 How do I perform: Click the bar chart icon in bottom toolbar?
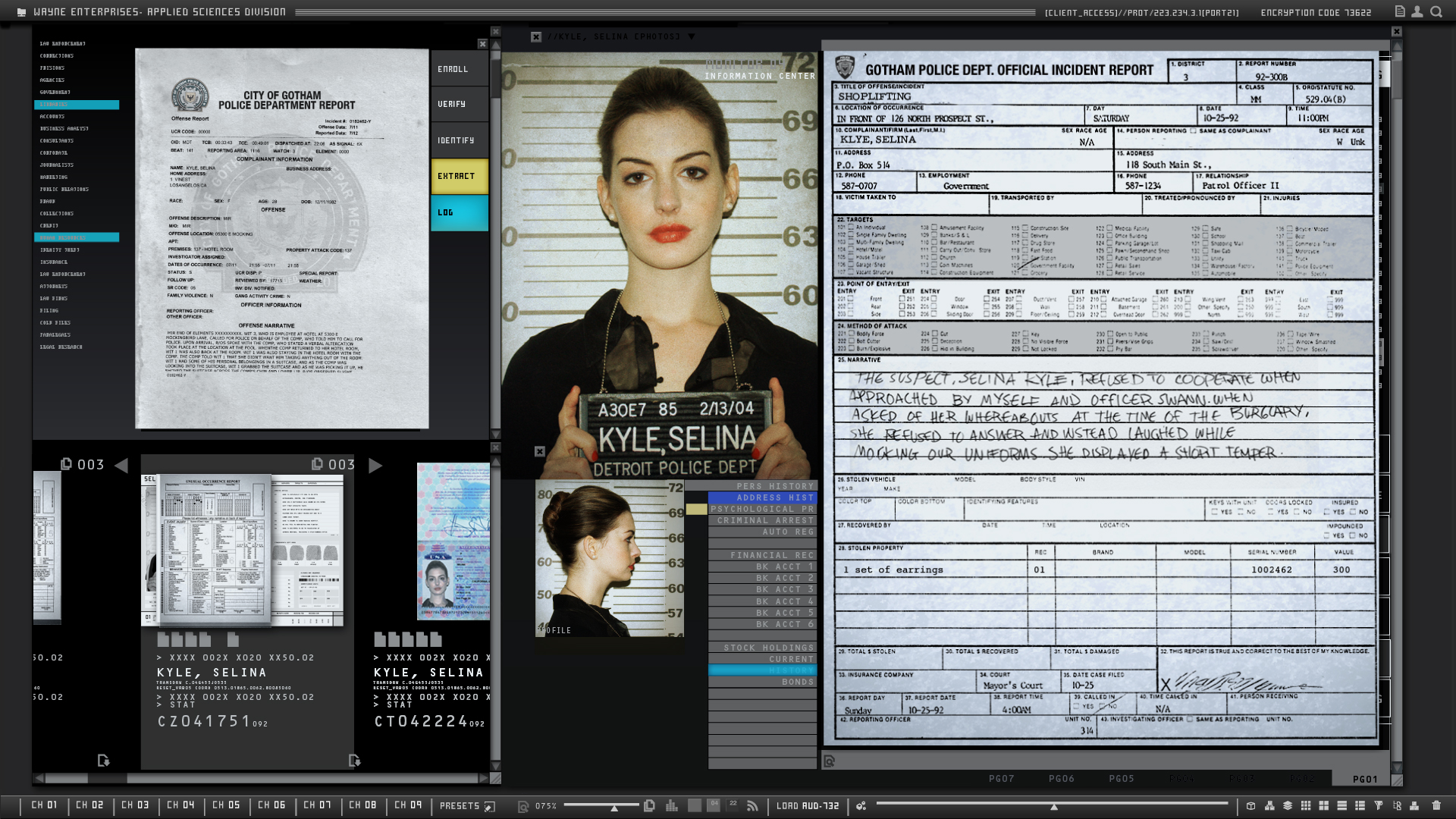671,805
